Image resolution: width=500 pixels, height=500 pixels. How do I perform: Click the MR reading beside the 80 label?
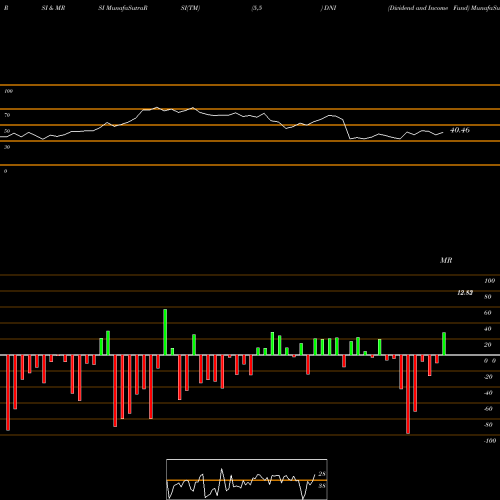(465, 293)
